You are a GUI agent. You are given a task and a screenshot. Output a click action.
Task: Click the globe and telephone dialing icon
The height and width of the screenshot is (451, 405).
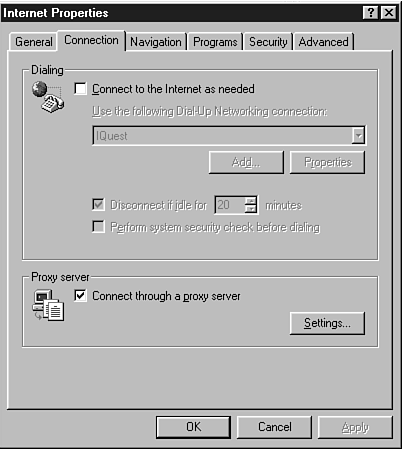(48, 97)
